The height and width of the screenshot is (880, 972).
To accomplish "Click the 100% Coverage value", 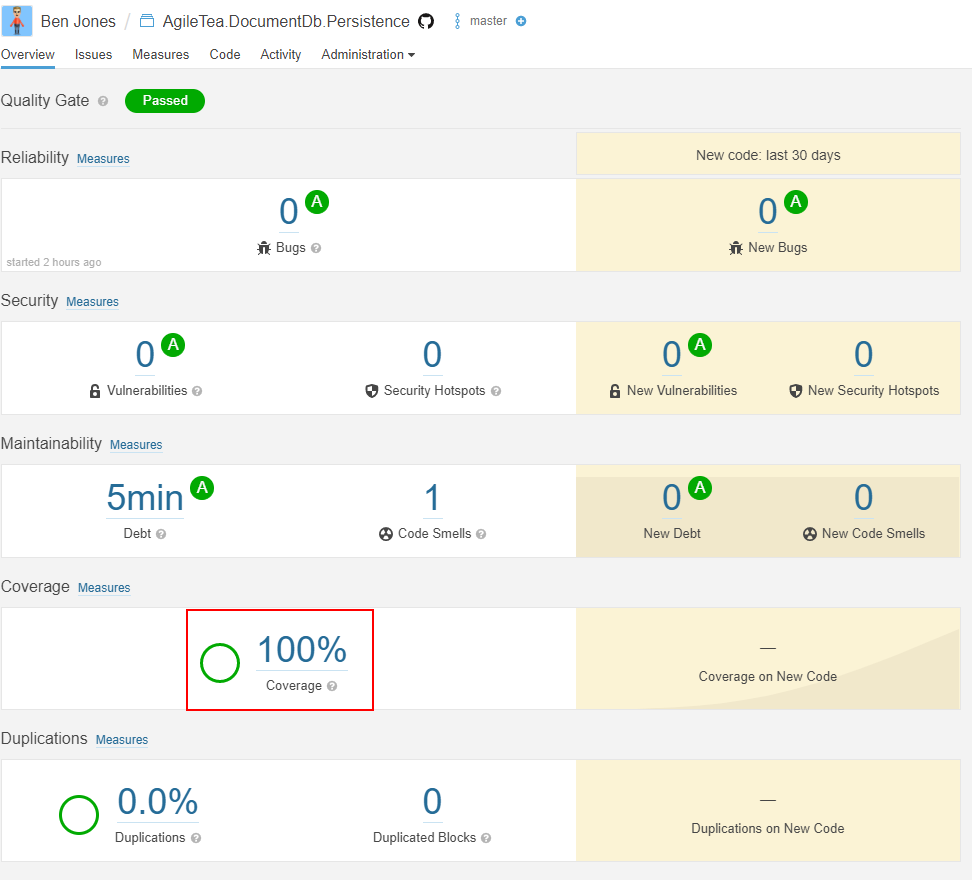I will pos(302,650).
